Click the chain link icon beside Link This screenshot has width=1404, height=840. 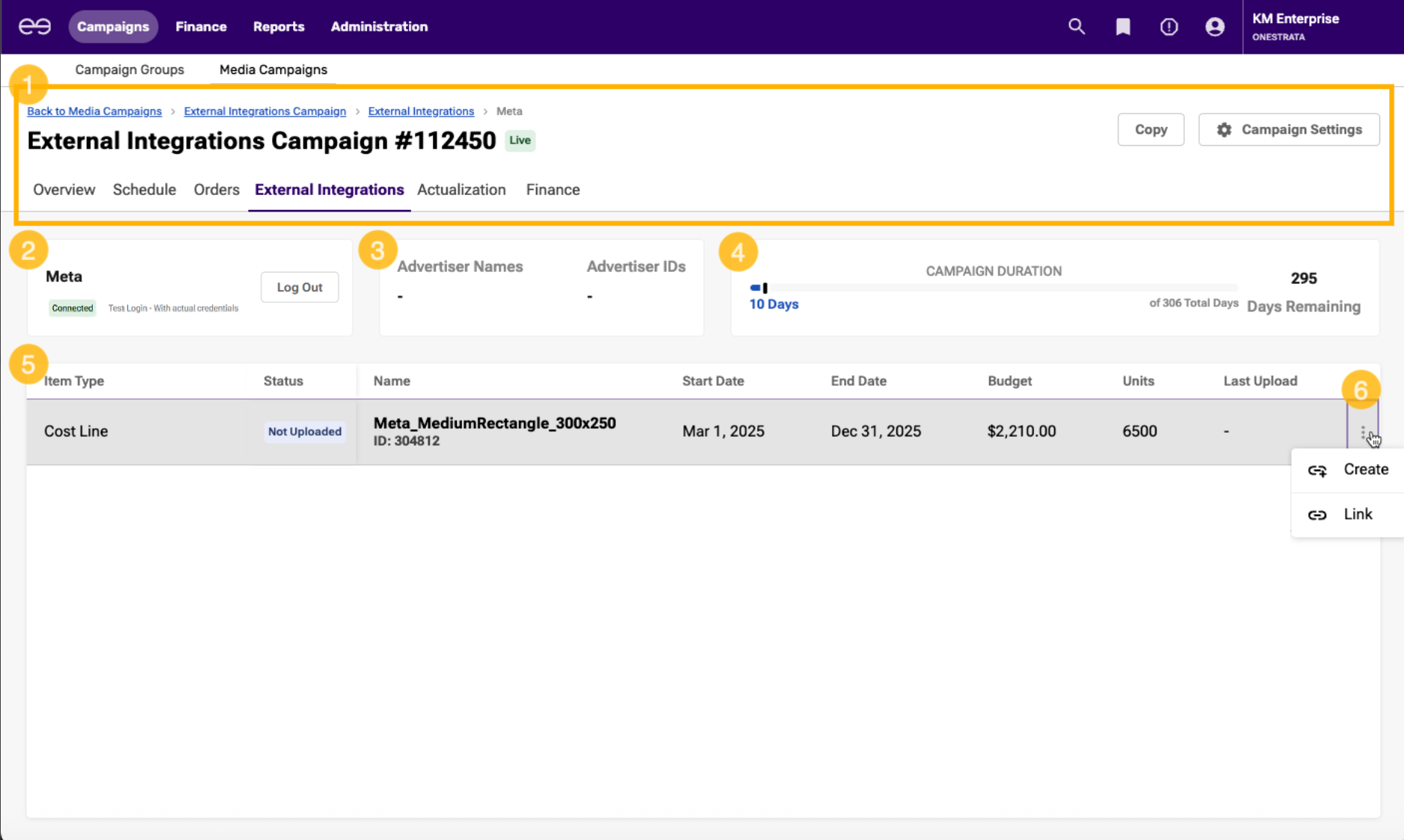(1317, 515)
